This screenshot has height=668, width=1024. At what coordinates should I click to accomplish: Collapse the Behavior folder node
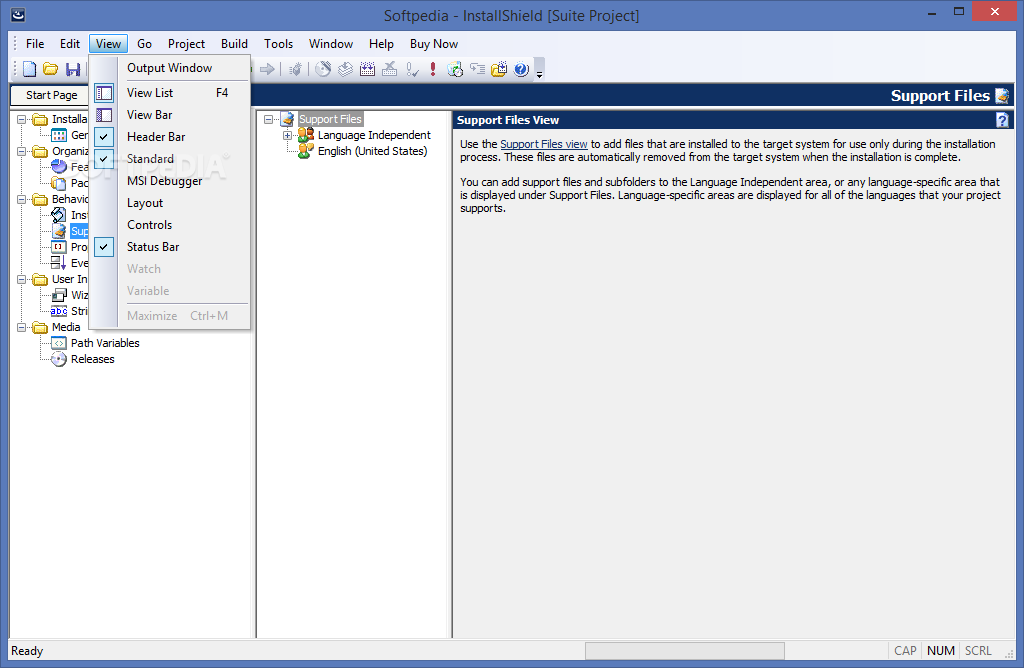(22, 199)
